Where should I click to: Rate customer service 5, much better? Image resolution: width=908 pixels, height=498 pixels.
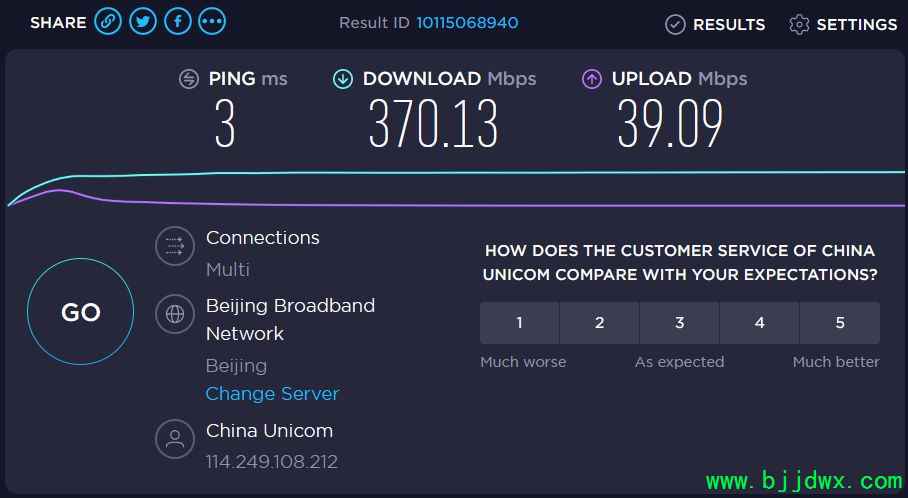(840, 323)
